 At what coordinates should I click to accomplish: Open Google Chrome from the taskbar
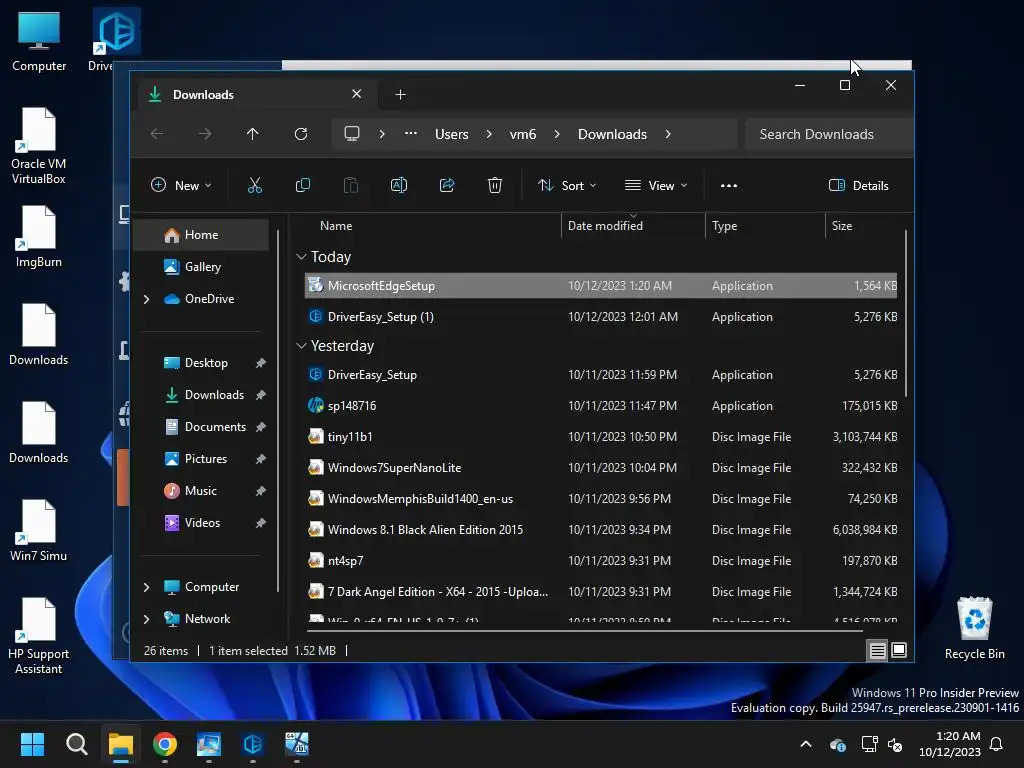tap(165, 744)
